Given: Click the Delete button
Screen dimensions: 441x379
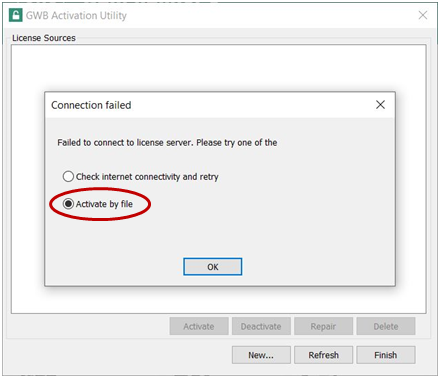Looking at the screenshot, I should pyautogui.click(x=386, y=326).
